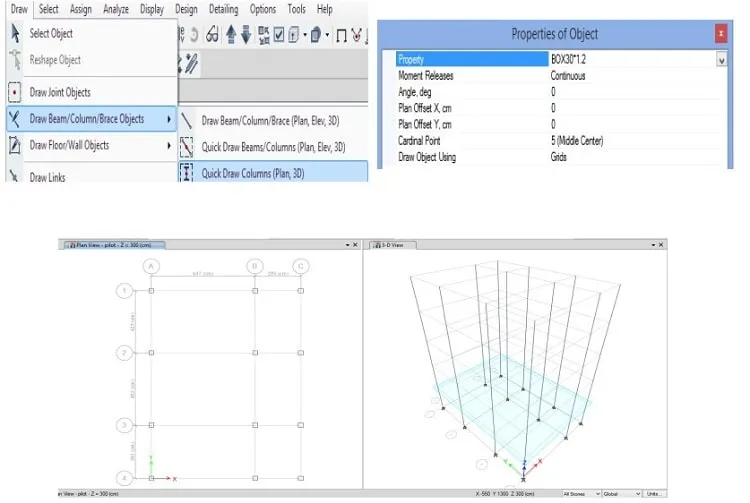Click the glasses view icon in toolbar
Screen dimensions: 750x503
212,34
